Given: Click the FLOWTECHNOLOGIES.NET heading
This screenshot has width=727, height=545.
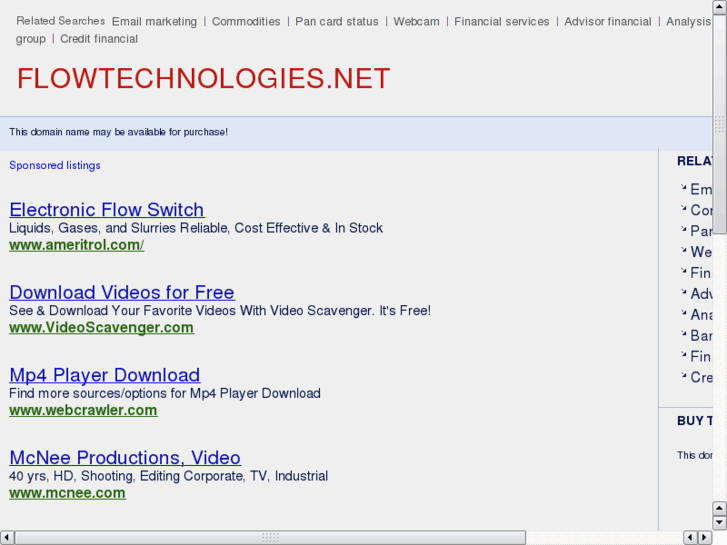Looking at the screenshot, I should tap(204, 78).
